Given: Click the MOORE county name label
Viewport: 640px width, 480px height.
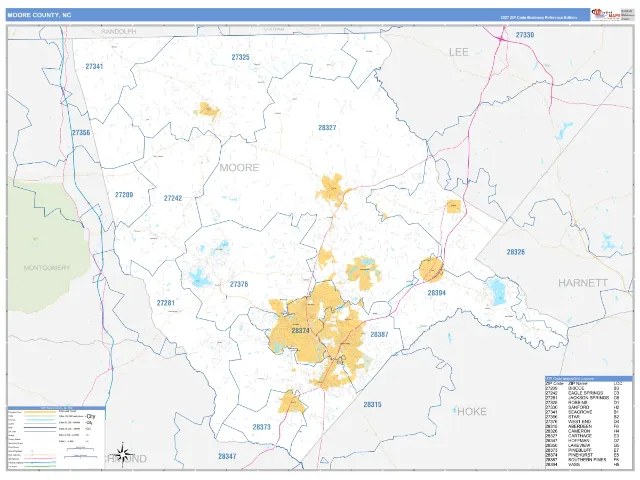Looking at the screenshot, I should pyautogui.click(x=239, y=167).
